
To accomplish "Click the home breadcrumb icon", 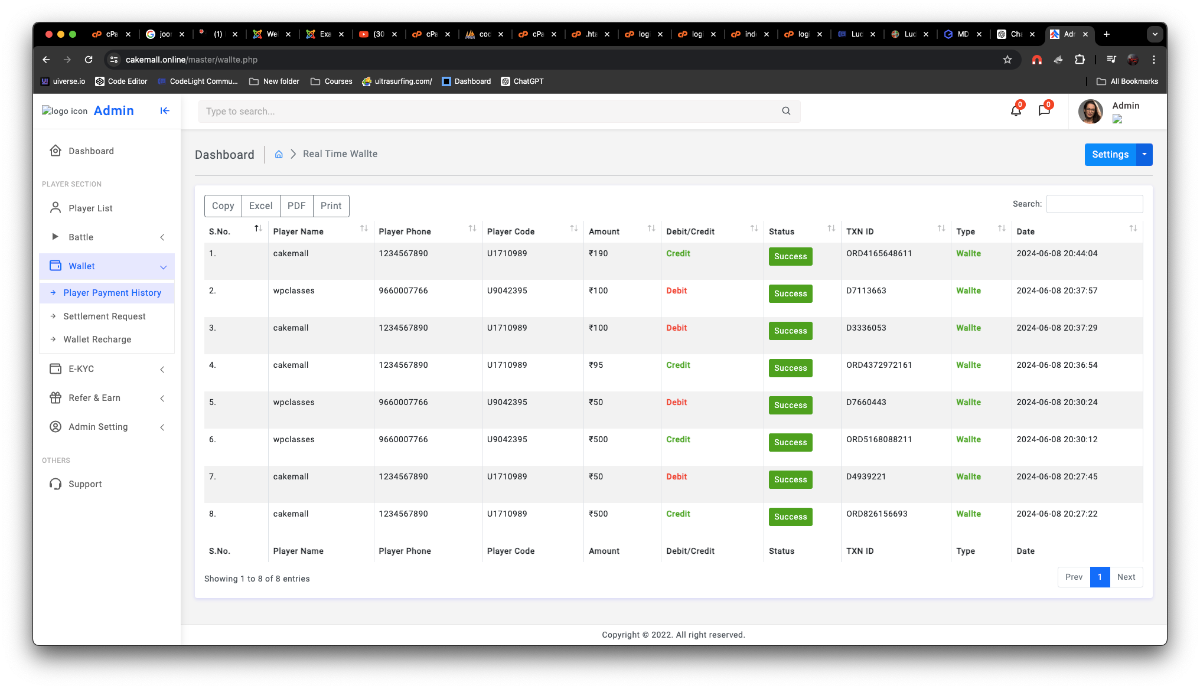I will coord(279,154).
